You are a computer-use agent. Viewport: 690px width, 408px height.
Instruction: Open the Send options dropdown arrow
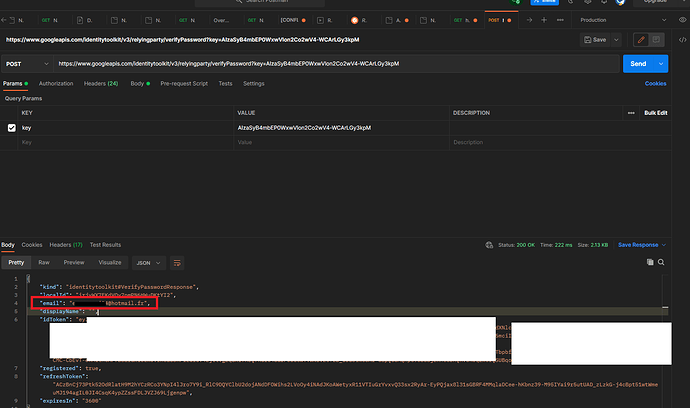click(661, 64)
